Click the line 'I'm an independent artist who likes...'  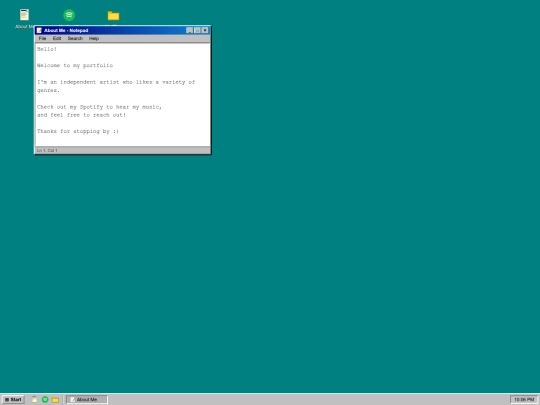pos(116,82)
